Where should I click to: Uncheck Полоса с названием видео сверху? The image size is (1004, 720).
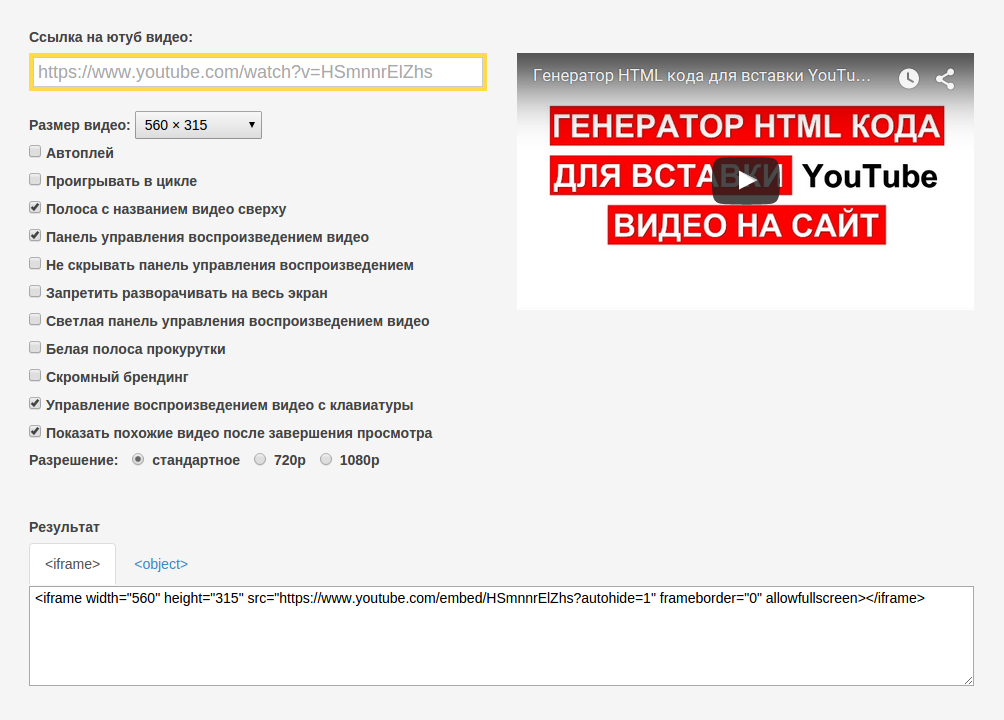tap(35, 208)
